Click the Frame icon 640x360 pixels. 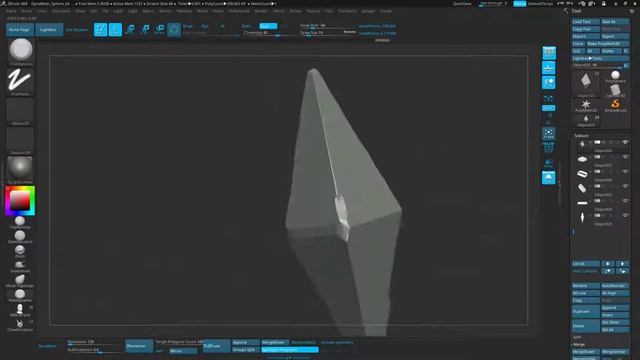[549, 133]
